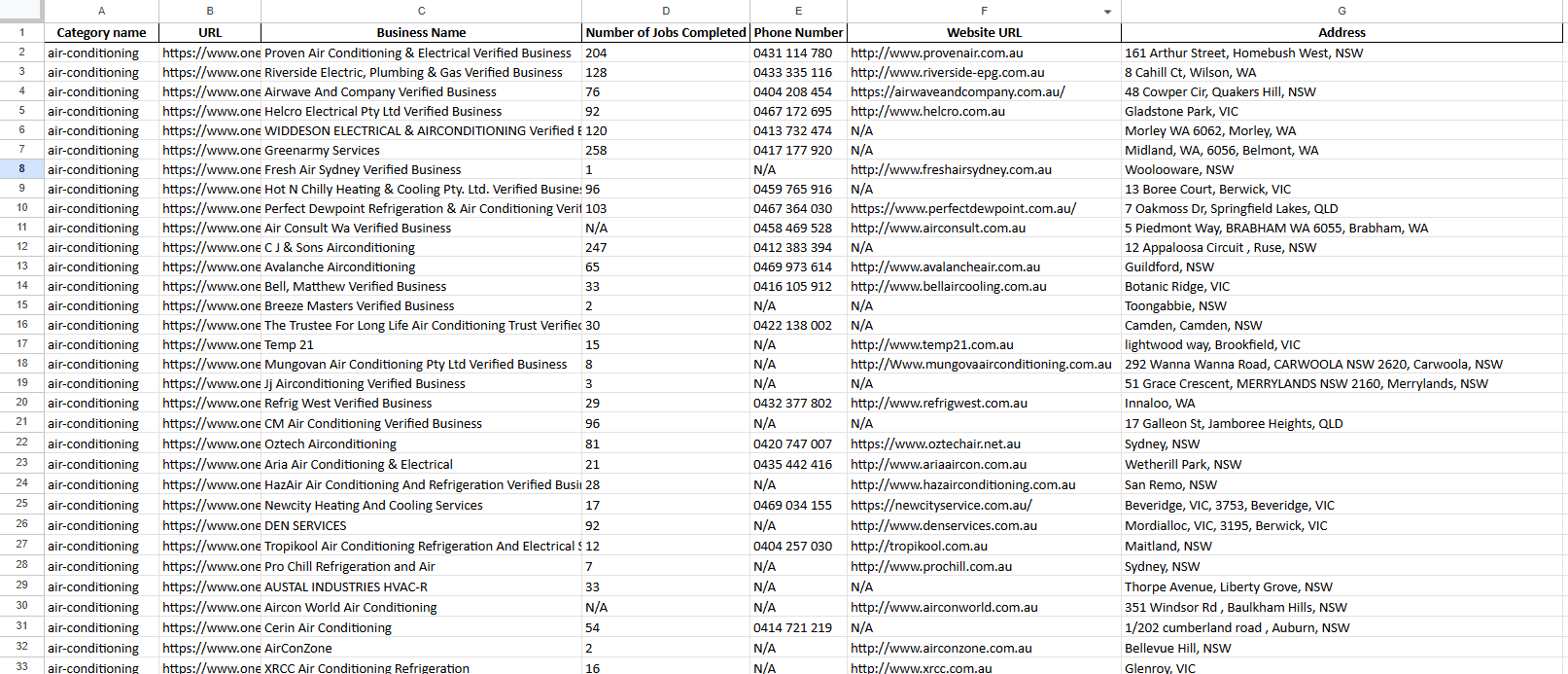Select the Helcro Electrical Pty Ltd cell
The image size is (1568, 674).
pyautogui.click(x=422, y=111)
